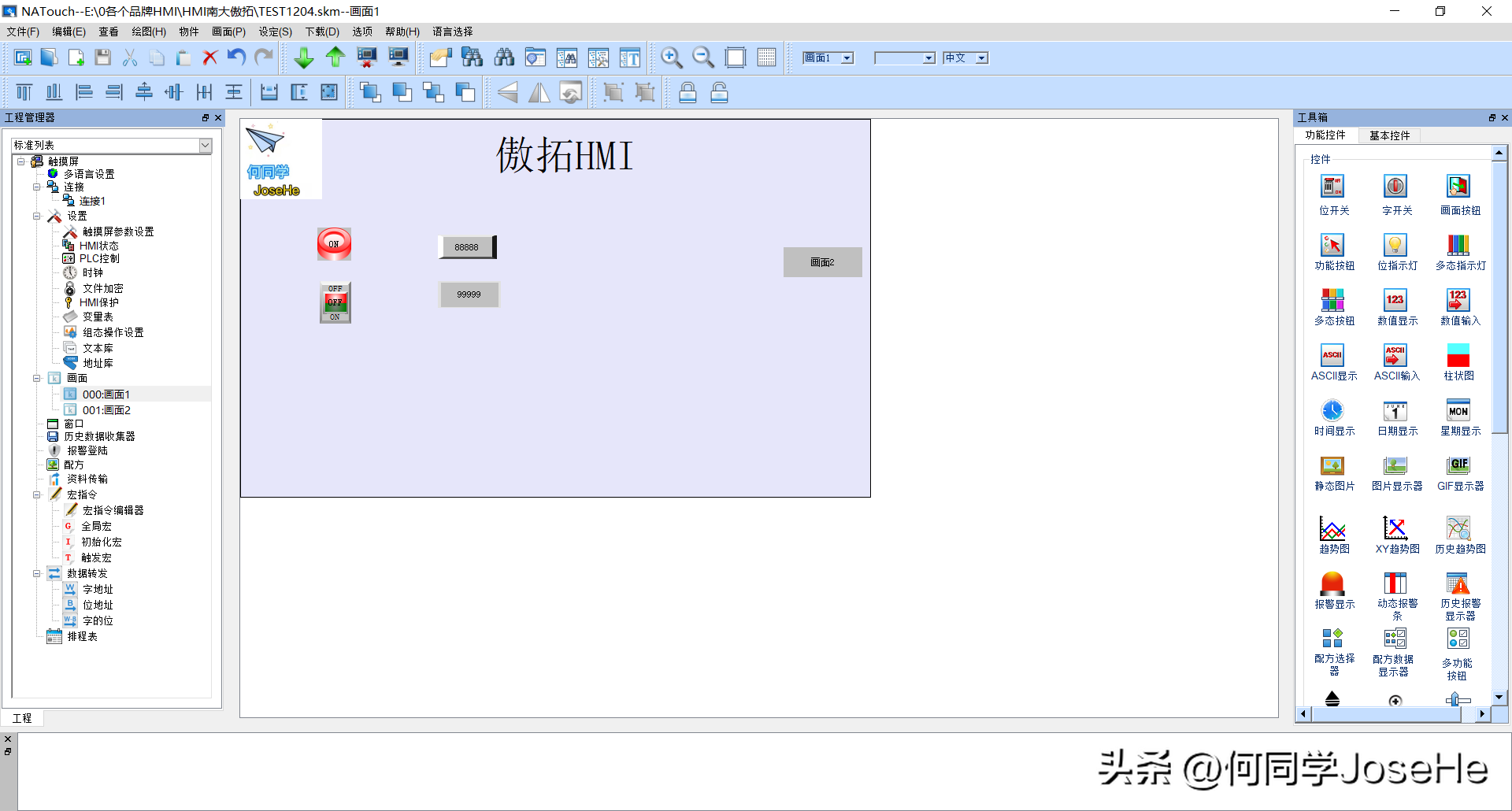Image resolution: width=1512 pixels, height=811 pixels.
Task: Select the GIF显示器 control in toolbox
Action: click(x=1459, y=472)
